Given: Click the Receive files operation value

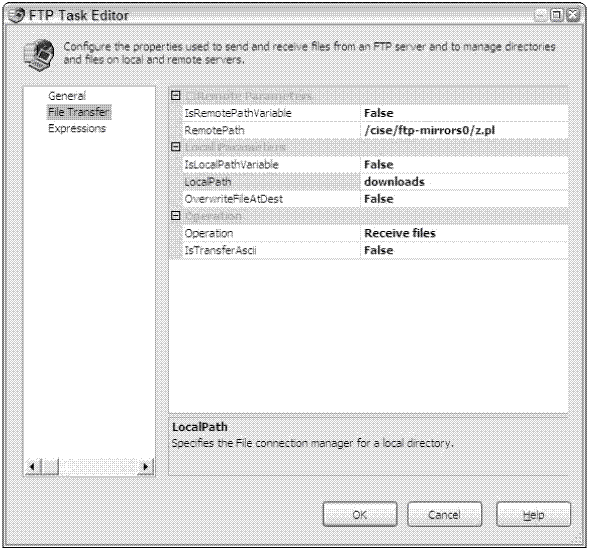Looking at the screenshot, I should (x=464, y=233).
